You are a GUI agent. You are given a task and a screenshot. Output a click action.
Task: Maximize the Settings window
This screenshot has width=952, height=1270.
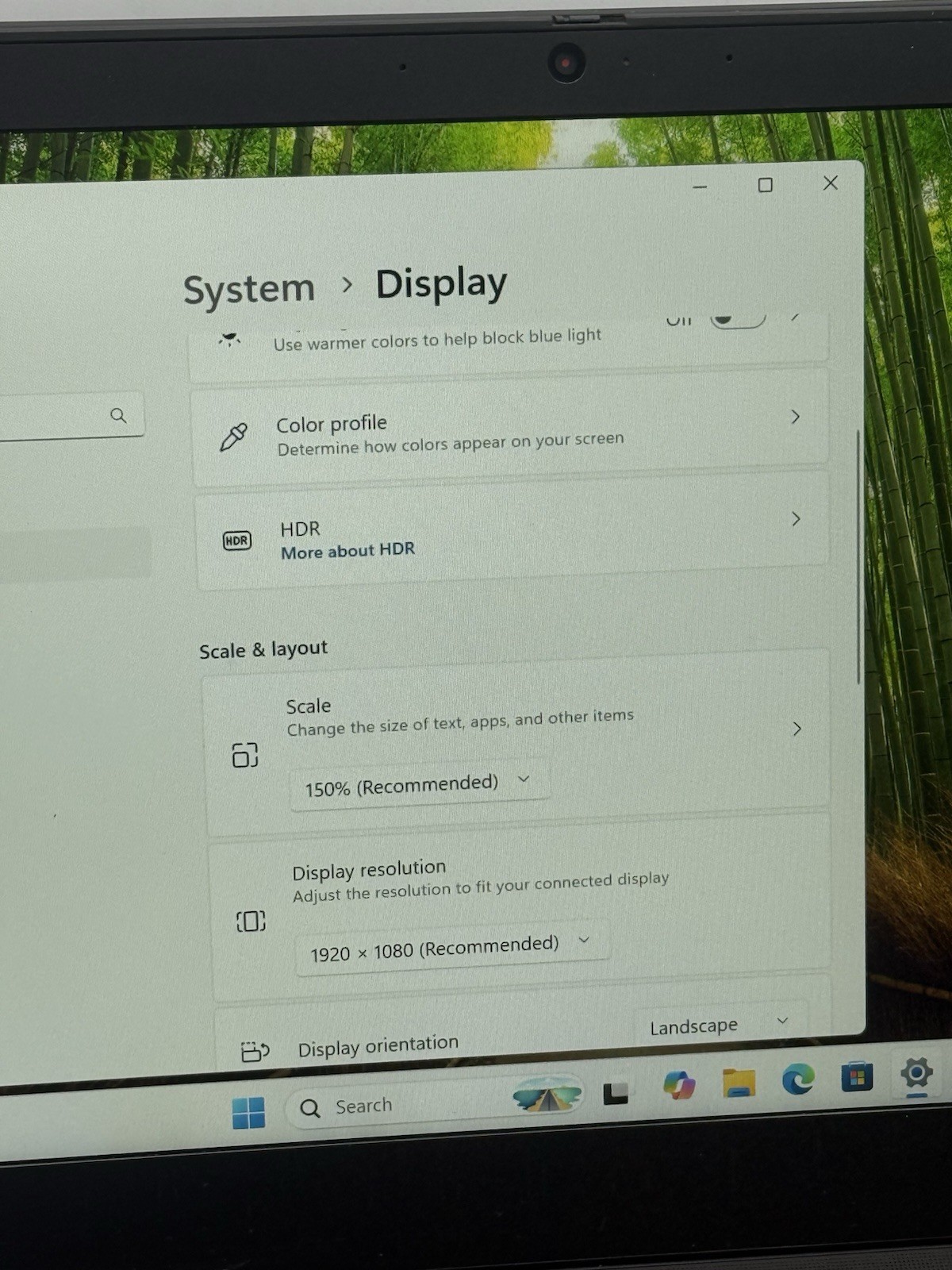[x=765, y=185]
